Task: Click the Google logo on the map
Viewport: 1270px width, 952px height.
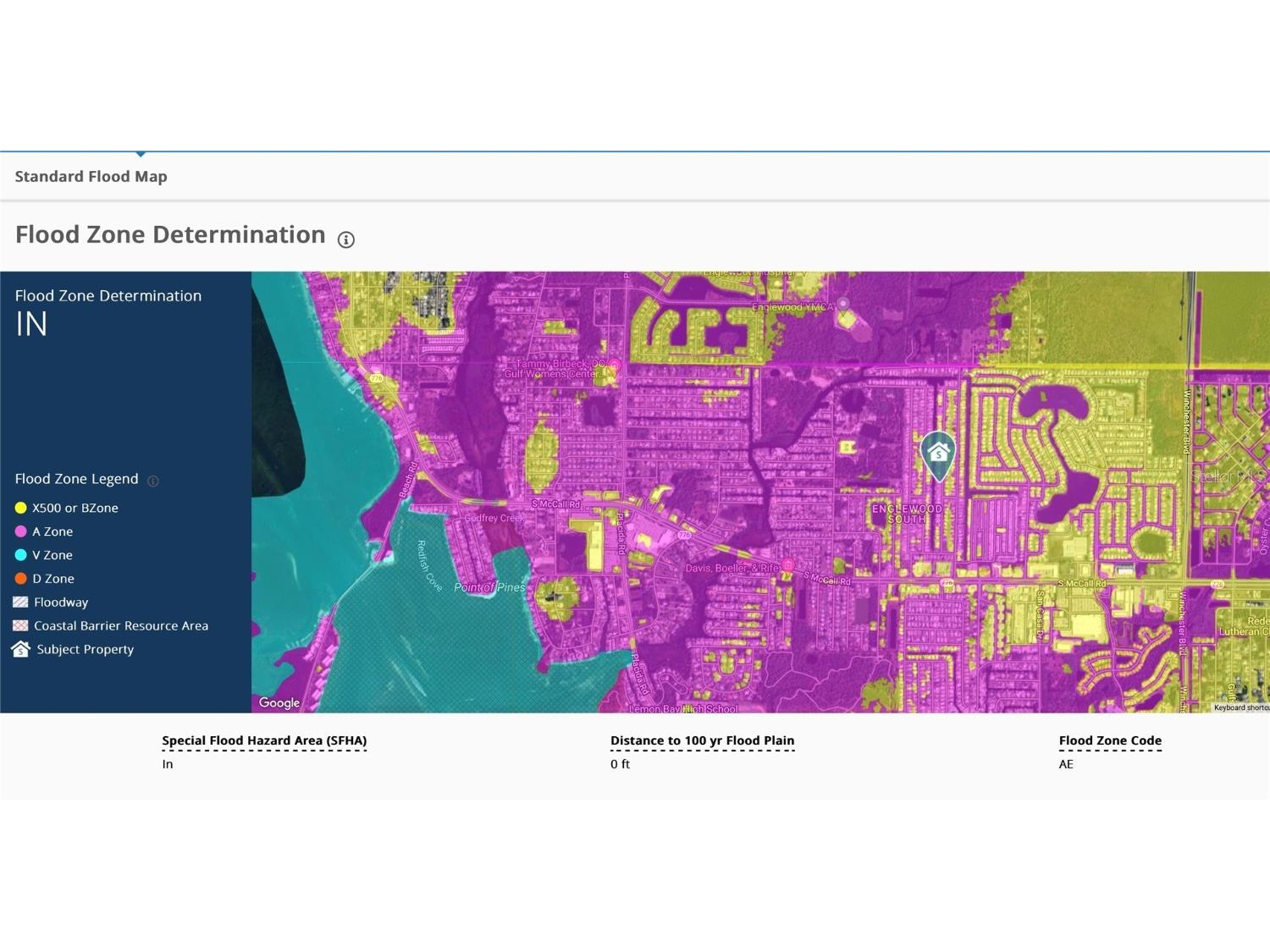Action: (x=279, y=702)
